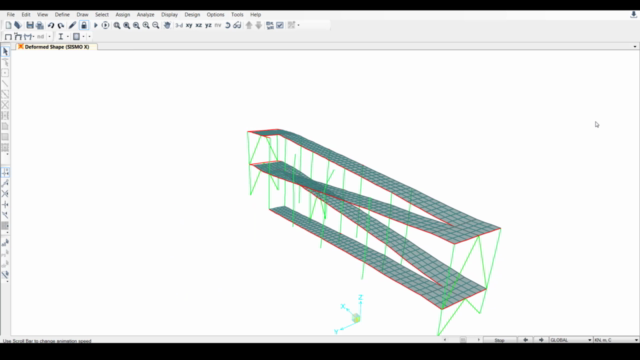This screenshot has height=360, width=640.
Task: Click the scrollbar right arrow for animation speed
Action: pos(479,340)
